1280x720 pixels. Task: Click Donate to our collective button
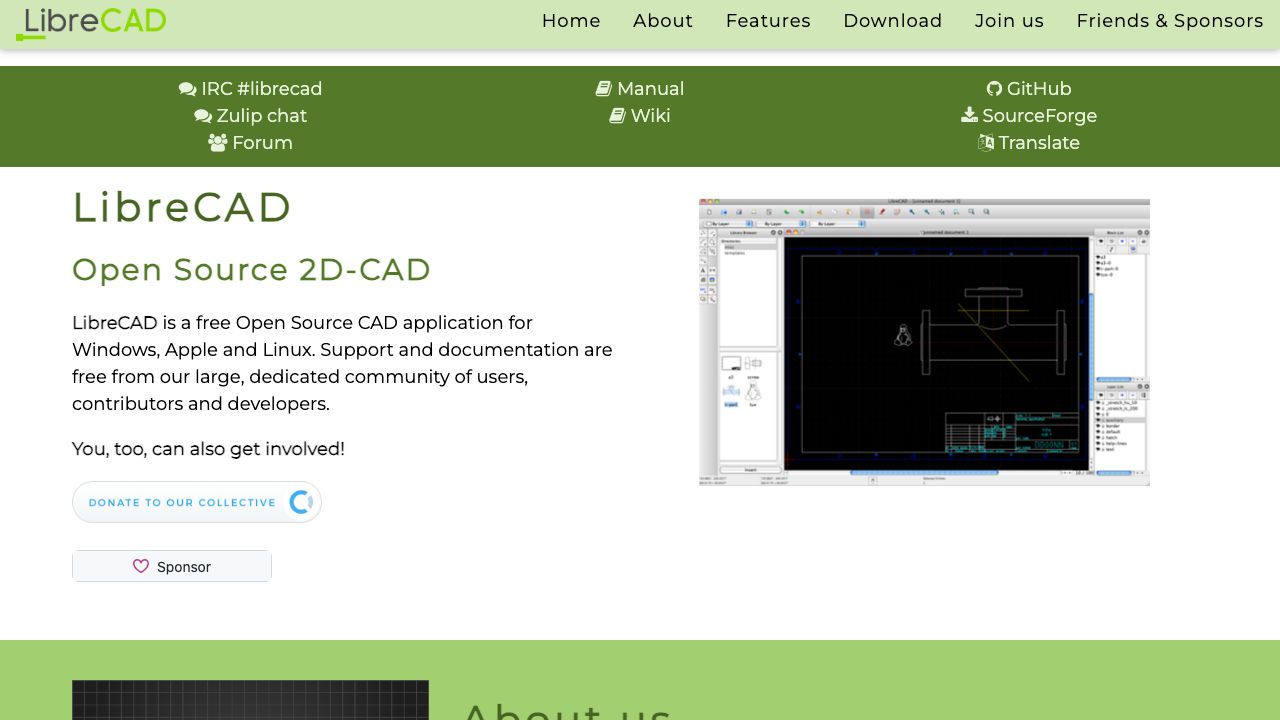pyautogui.click(x=197, y=502)
